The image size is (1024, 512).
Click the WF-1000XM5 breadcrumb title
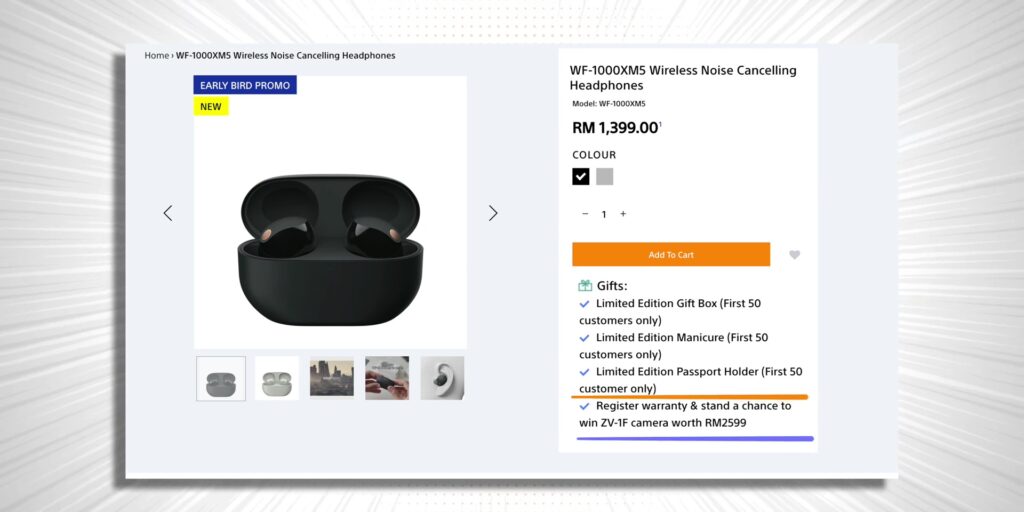coord(285,56)
